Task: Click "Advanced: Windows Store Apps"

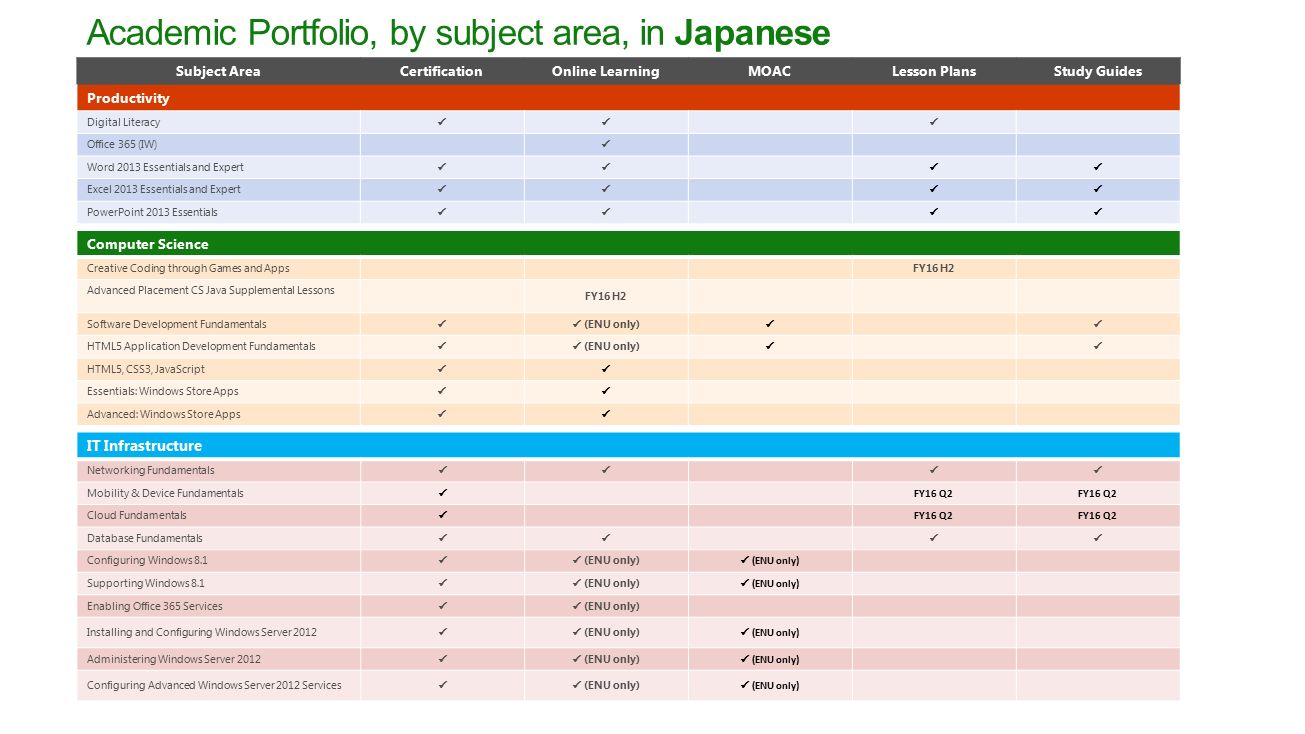Action: pos(164,414)
